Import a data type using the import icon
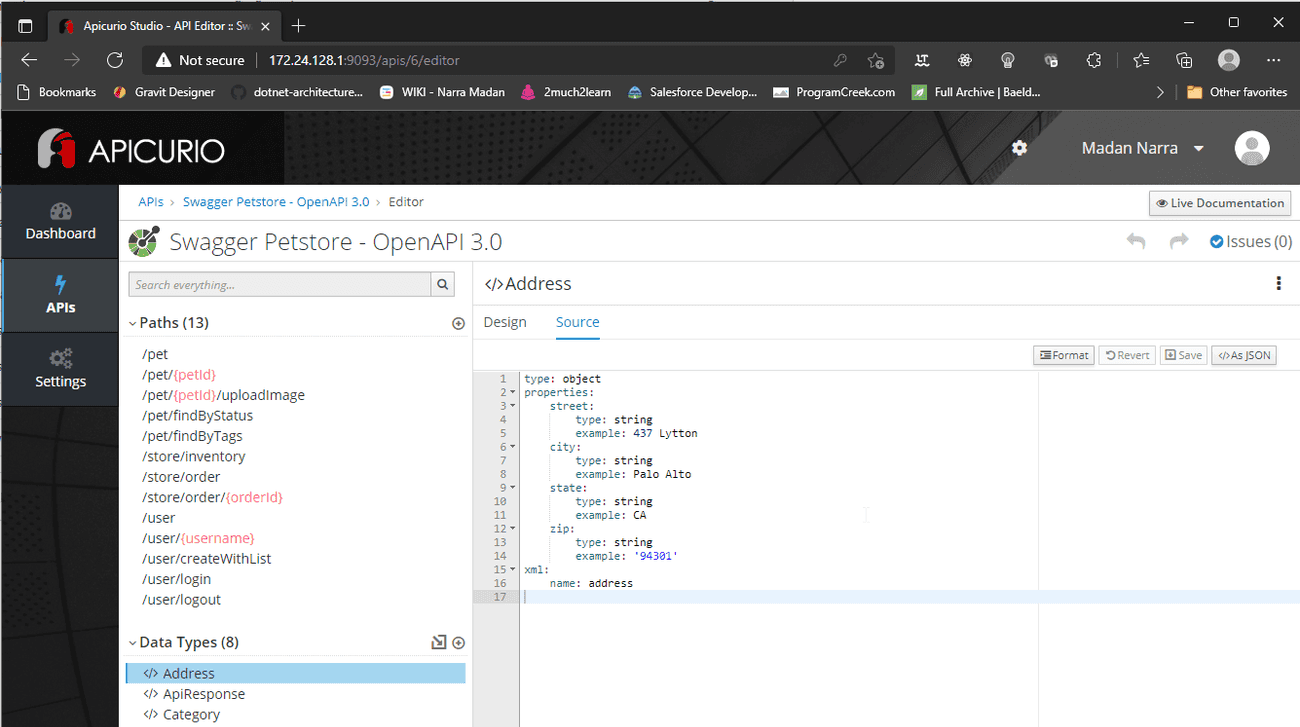This screenshot has height=727, width=1300. click(438, 642)
